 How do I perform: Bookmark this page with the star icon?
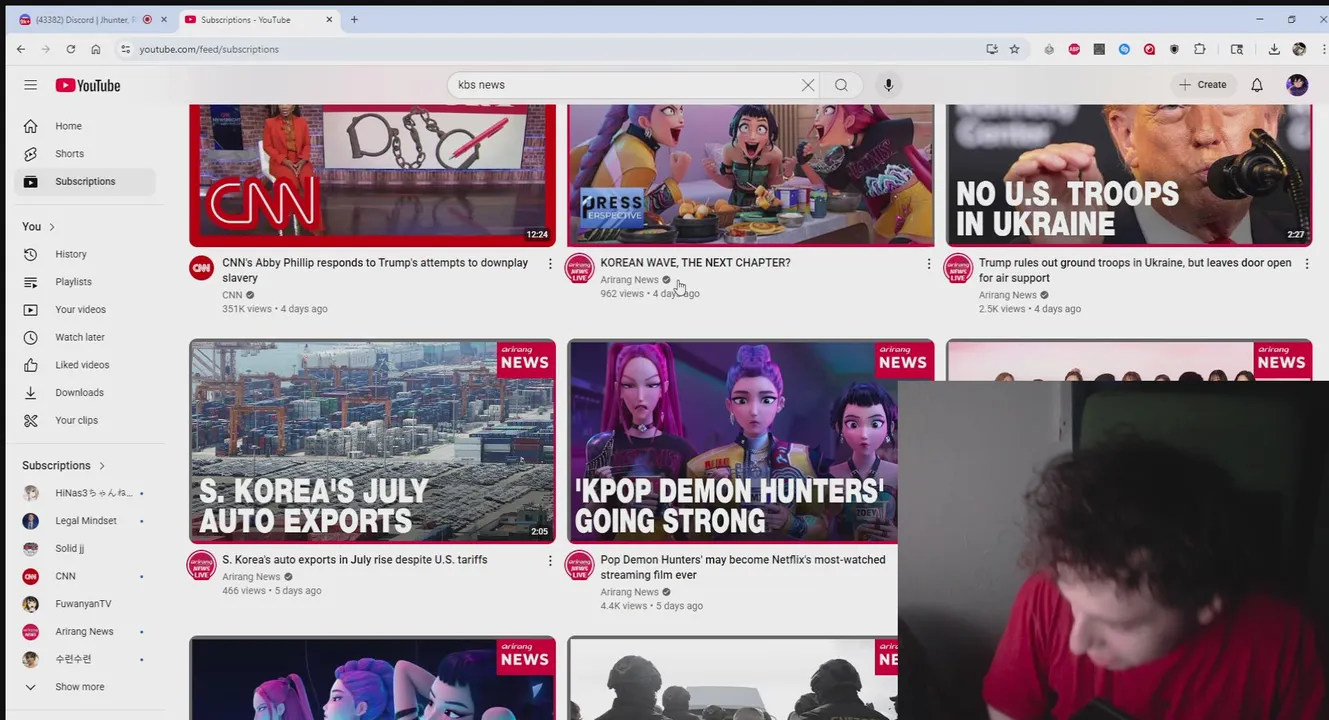1014,49
